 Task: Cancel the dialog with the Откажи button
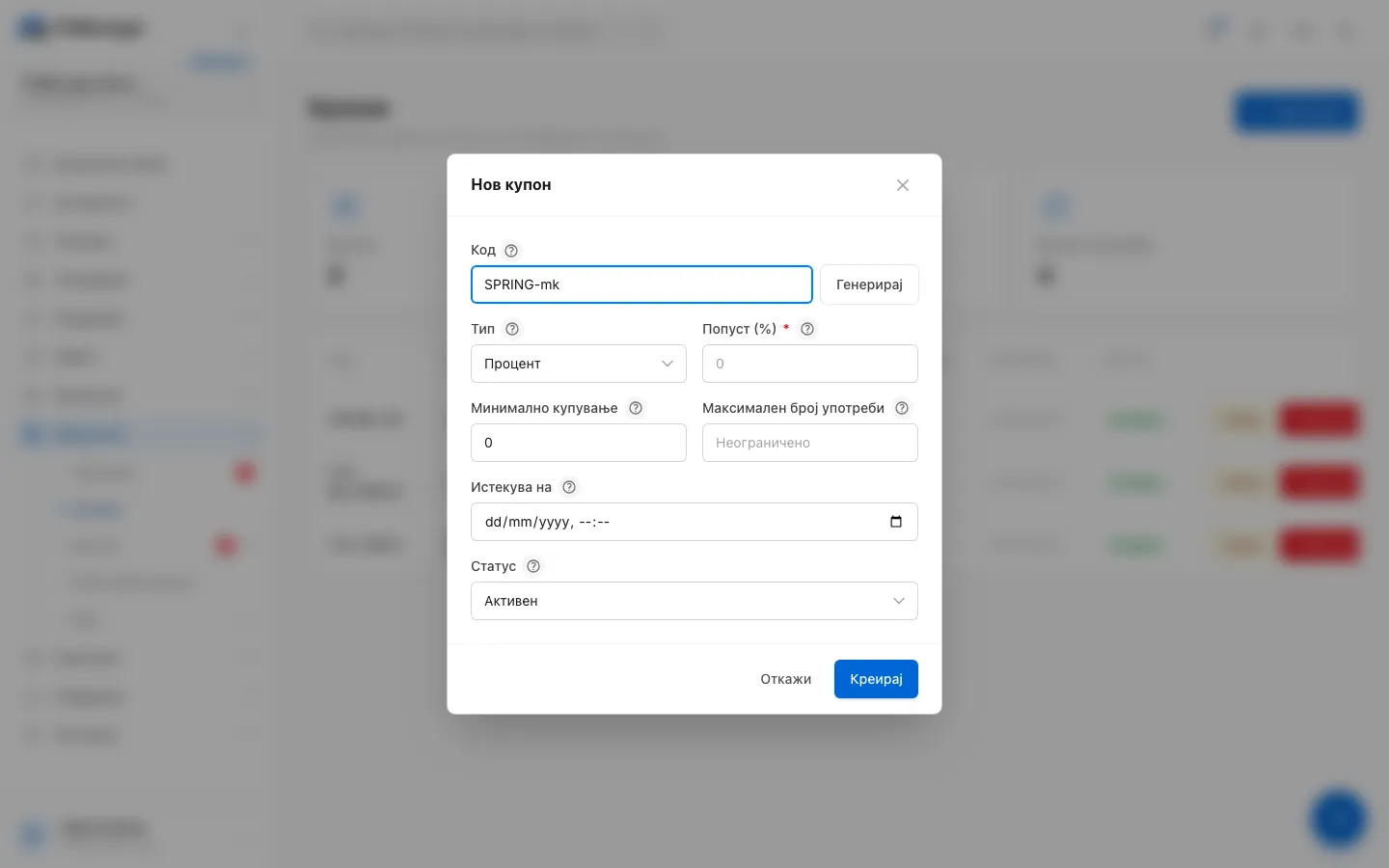tap(785, 679)
